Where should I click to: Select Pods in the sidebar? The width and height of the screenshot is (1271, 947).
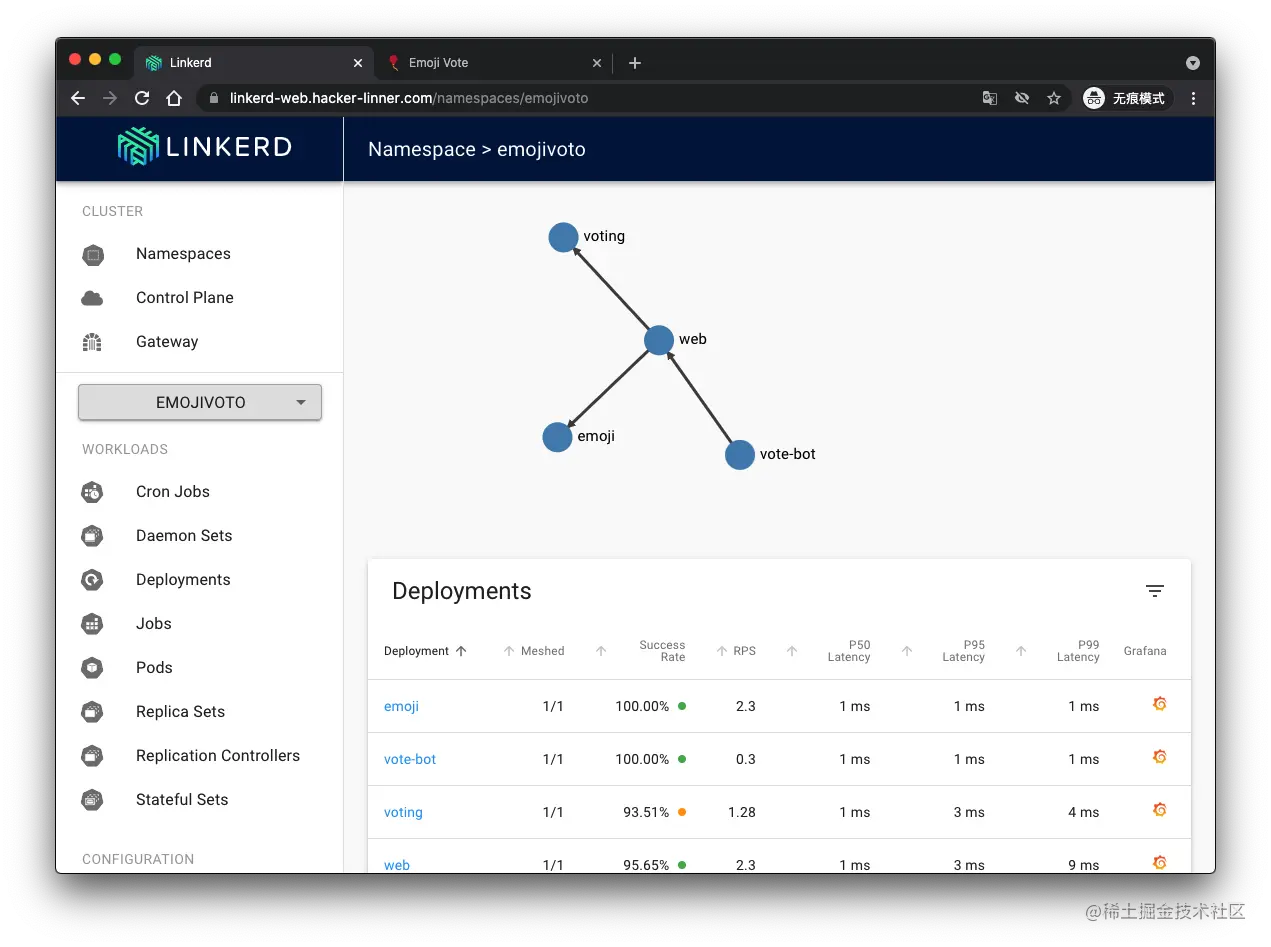click(x=154, y=668)
